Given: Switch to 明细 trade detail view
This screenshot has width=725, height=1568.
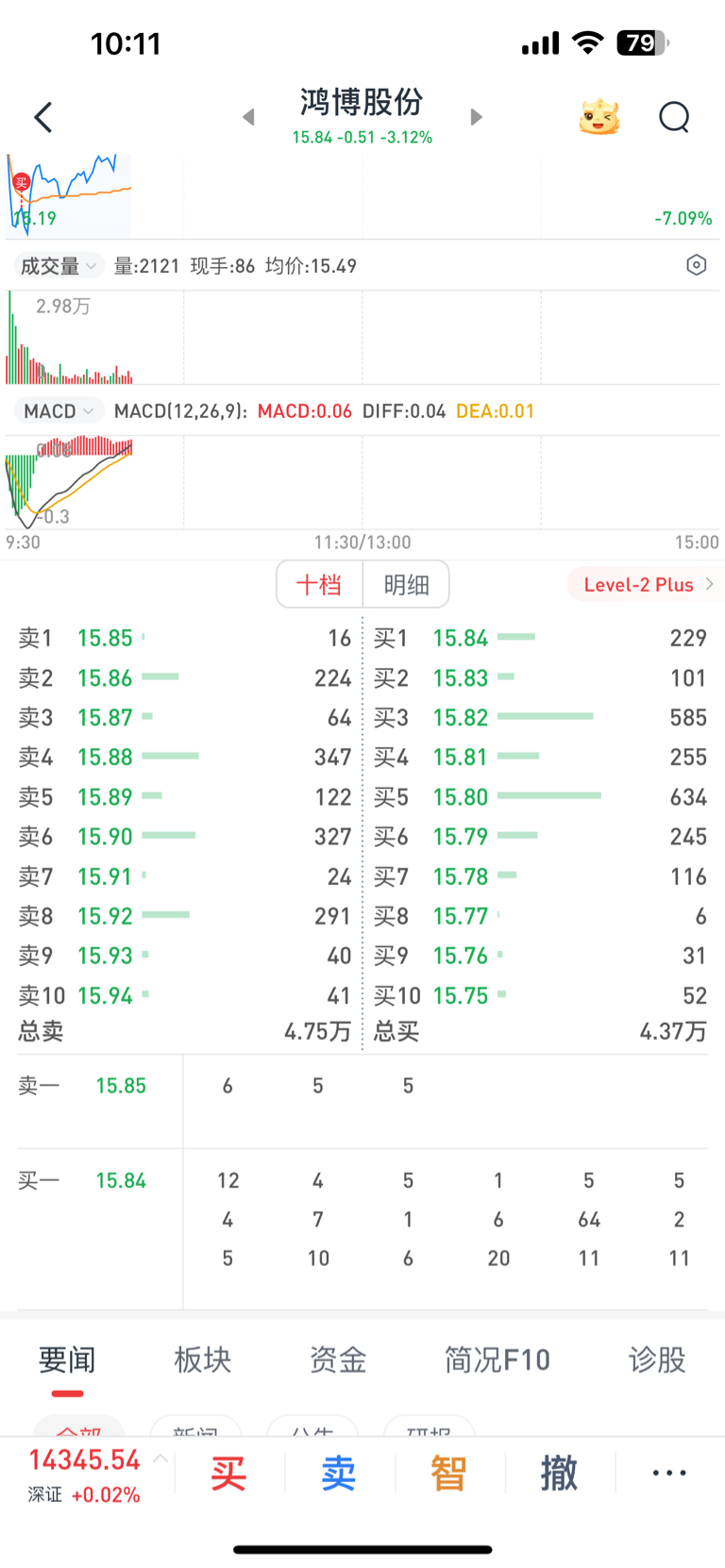Looking at the screenshot, I should (x=406, y=585).
